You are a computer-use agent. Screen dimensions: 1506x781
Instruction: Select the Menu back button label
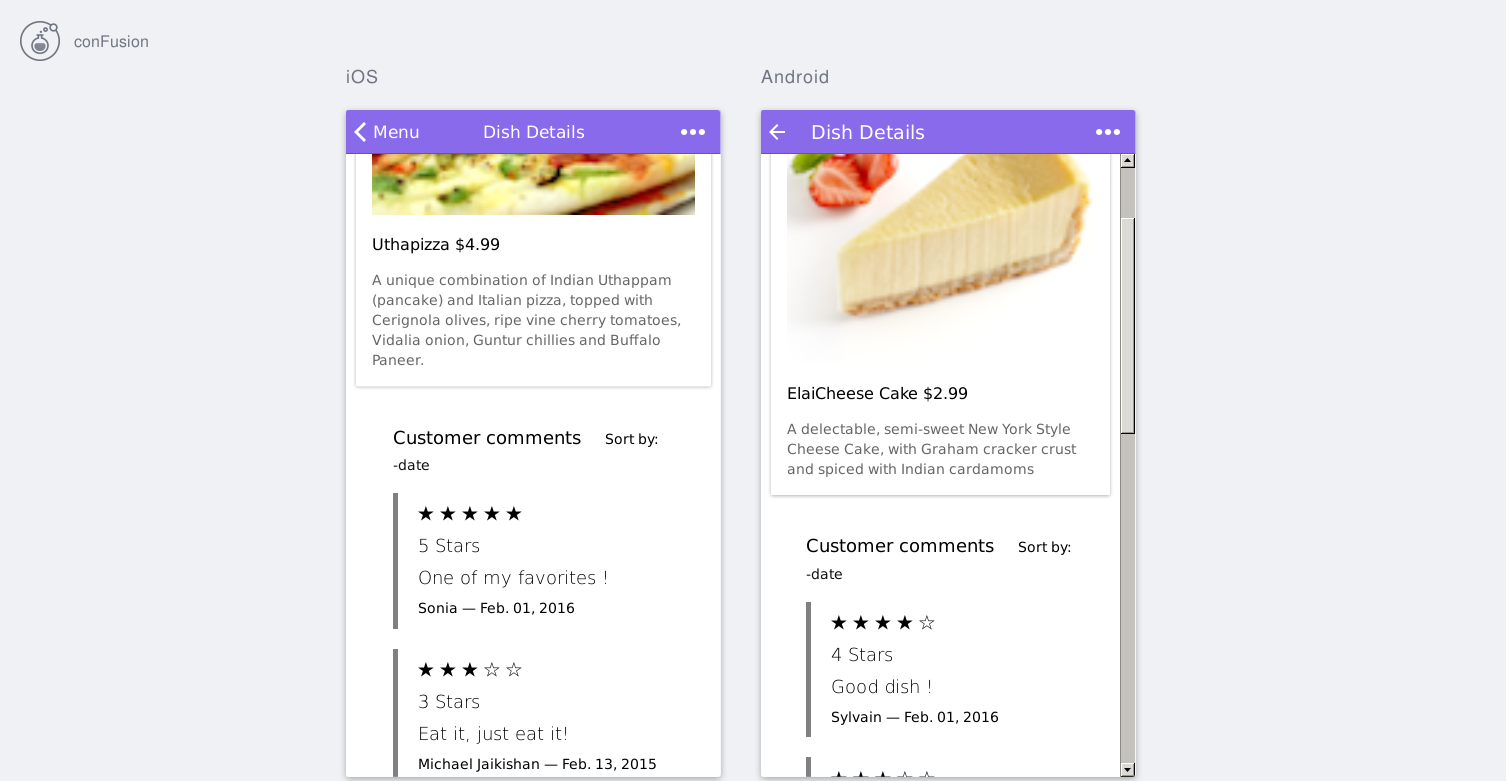[x=396, y=132]
